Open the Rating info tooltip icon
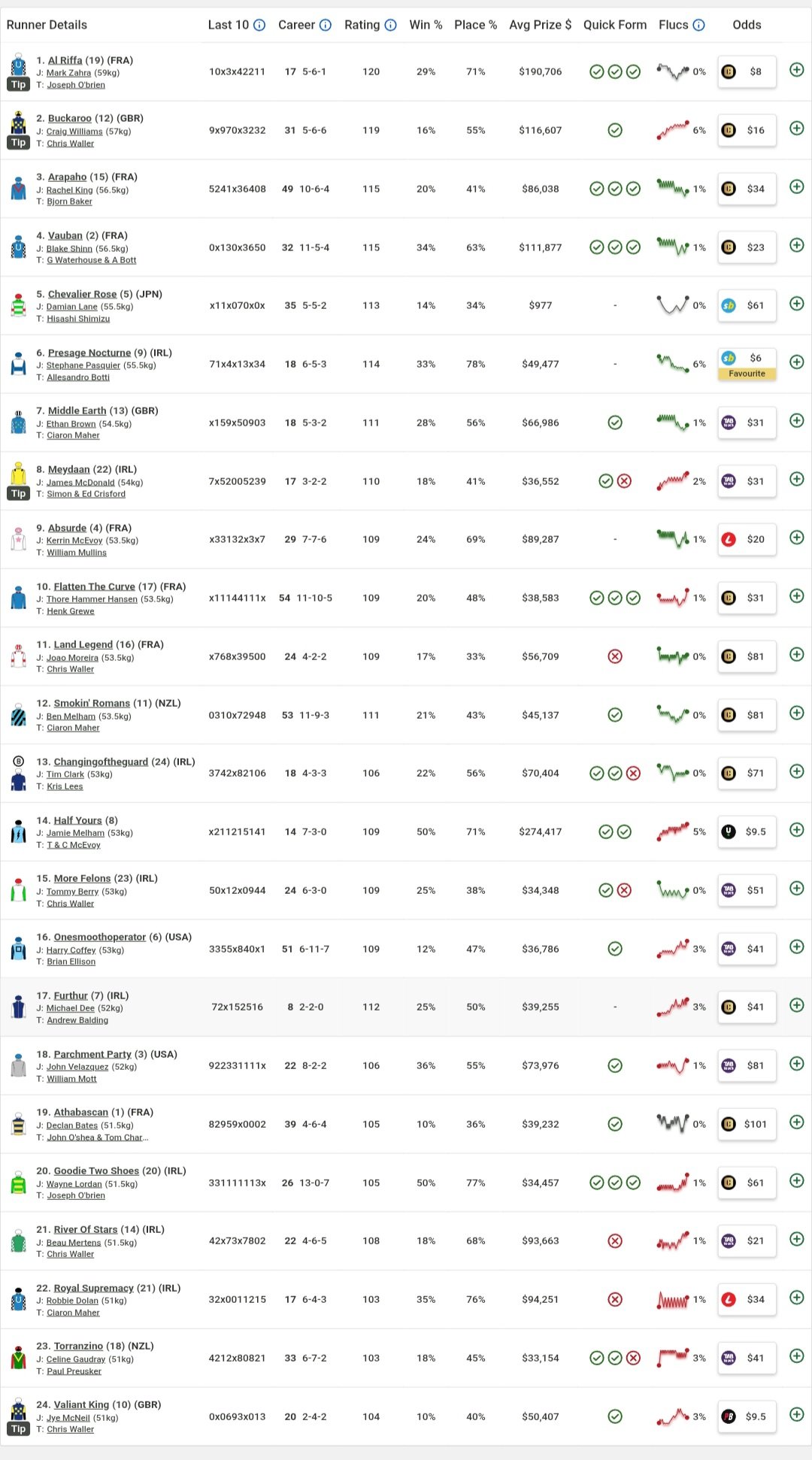 391,25
